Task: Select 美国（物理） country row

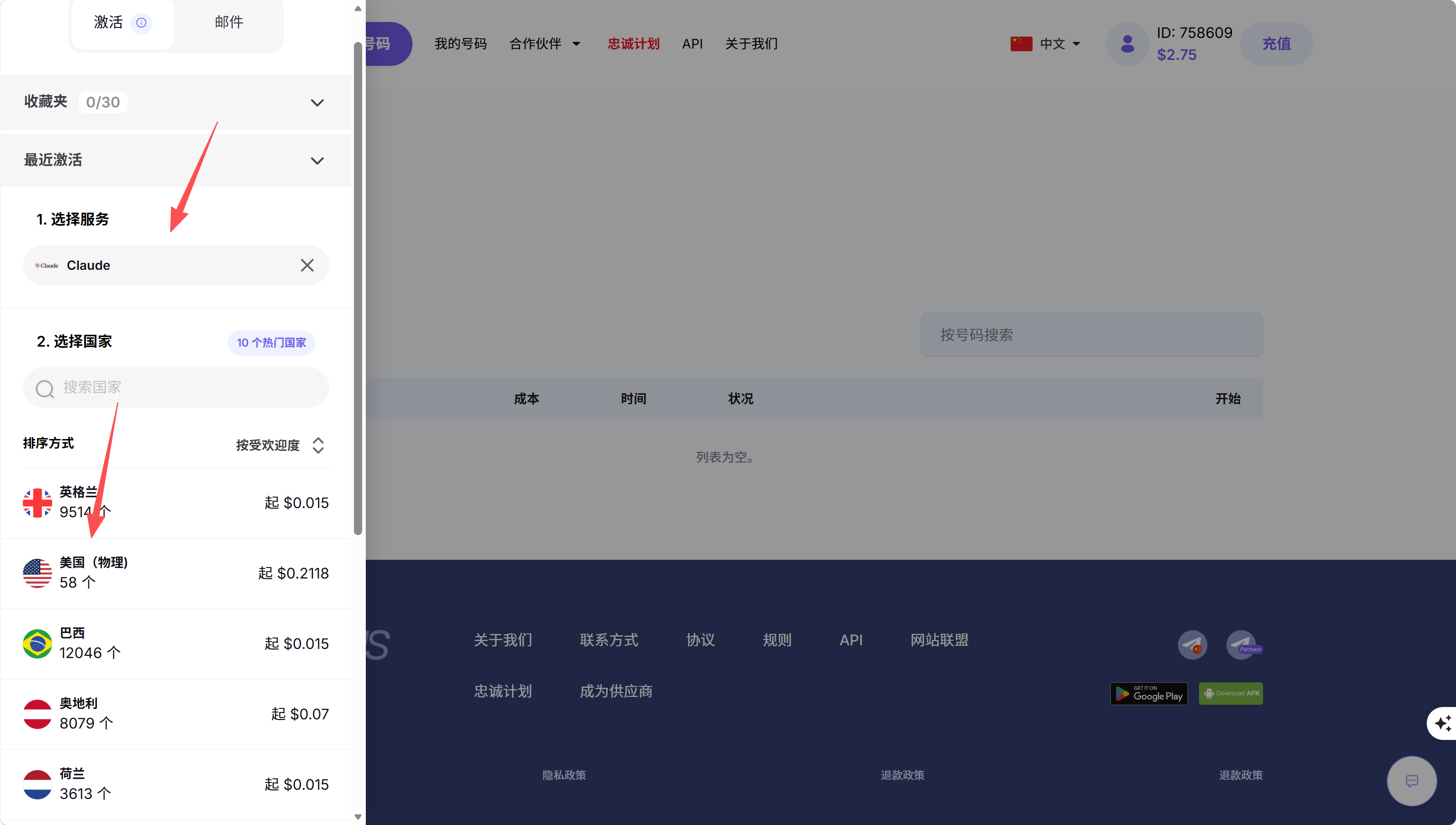Action: [176, 573]
